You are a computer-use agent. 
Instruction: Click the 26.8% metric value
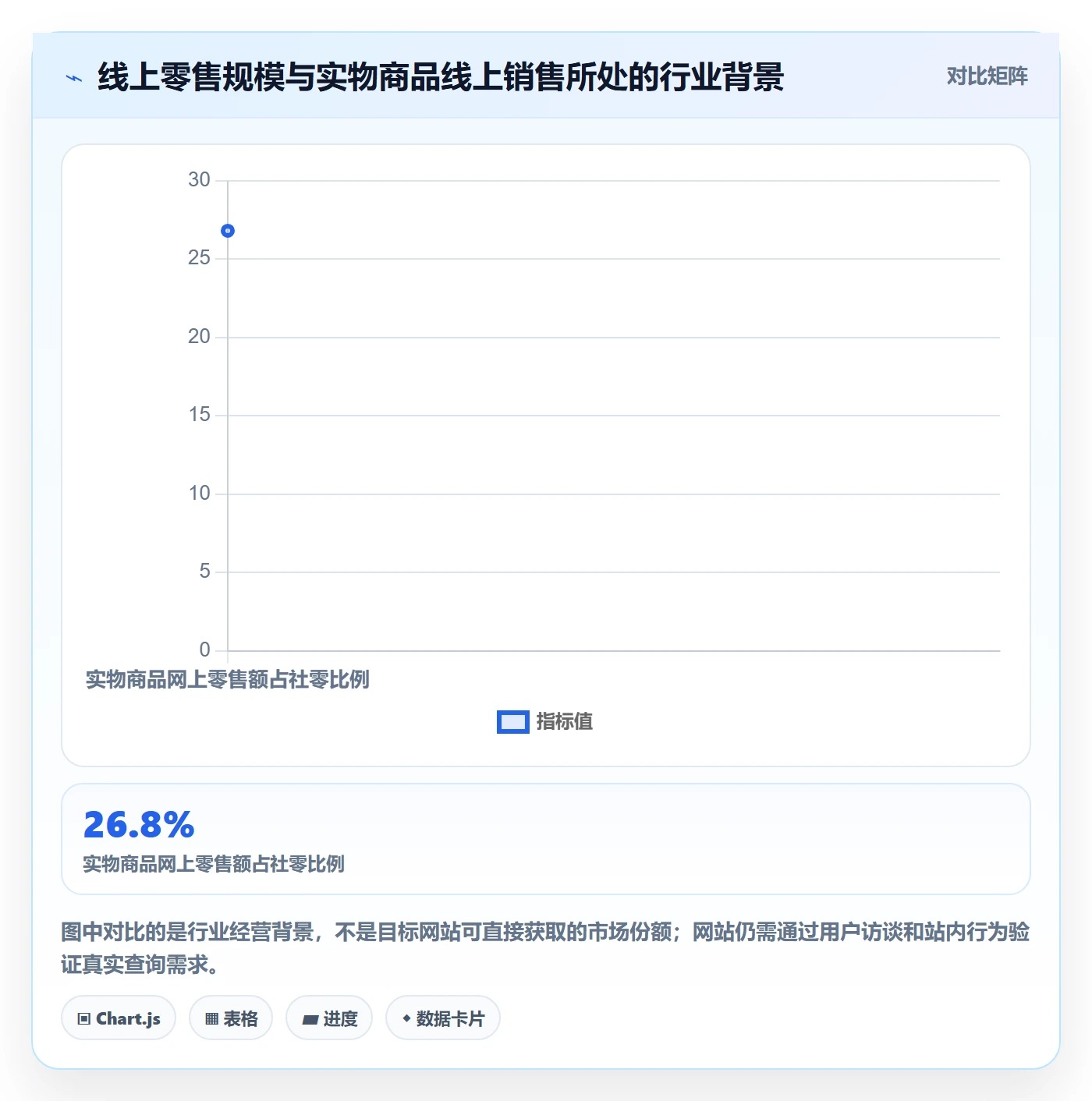pos(139,825)
